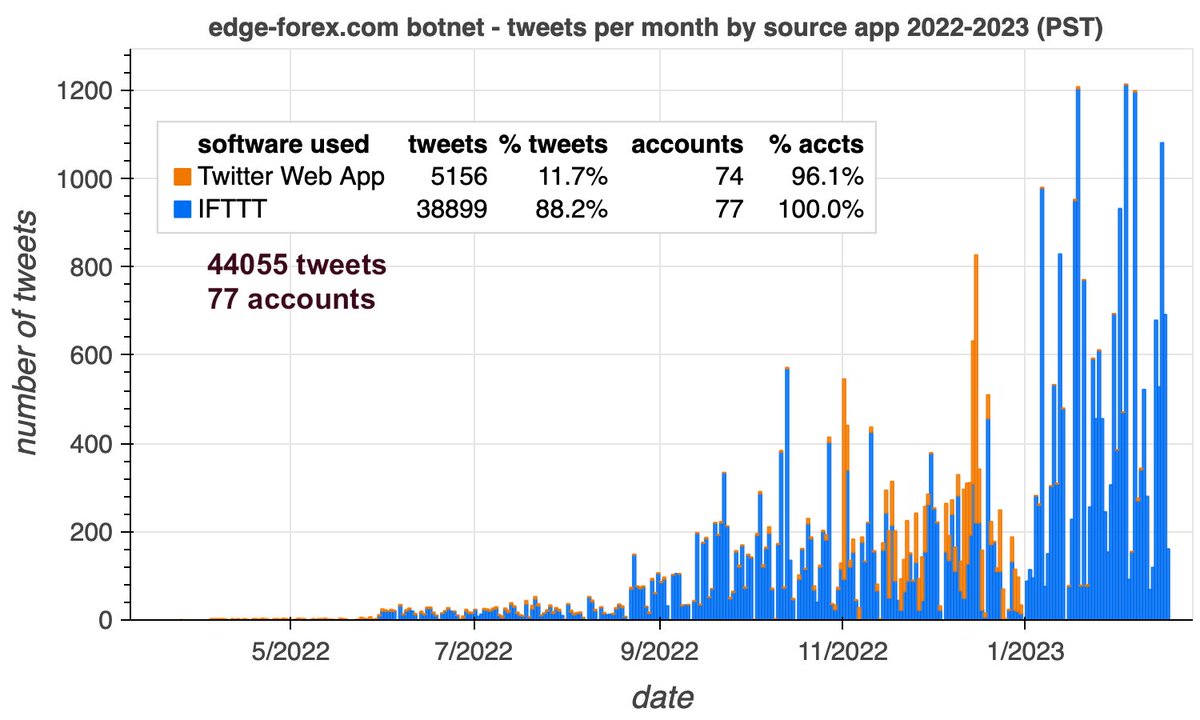
Task: Select the chart title text
Action: (655, 28)
